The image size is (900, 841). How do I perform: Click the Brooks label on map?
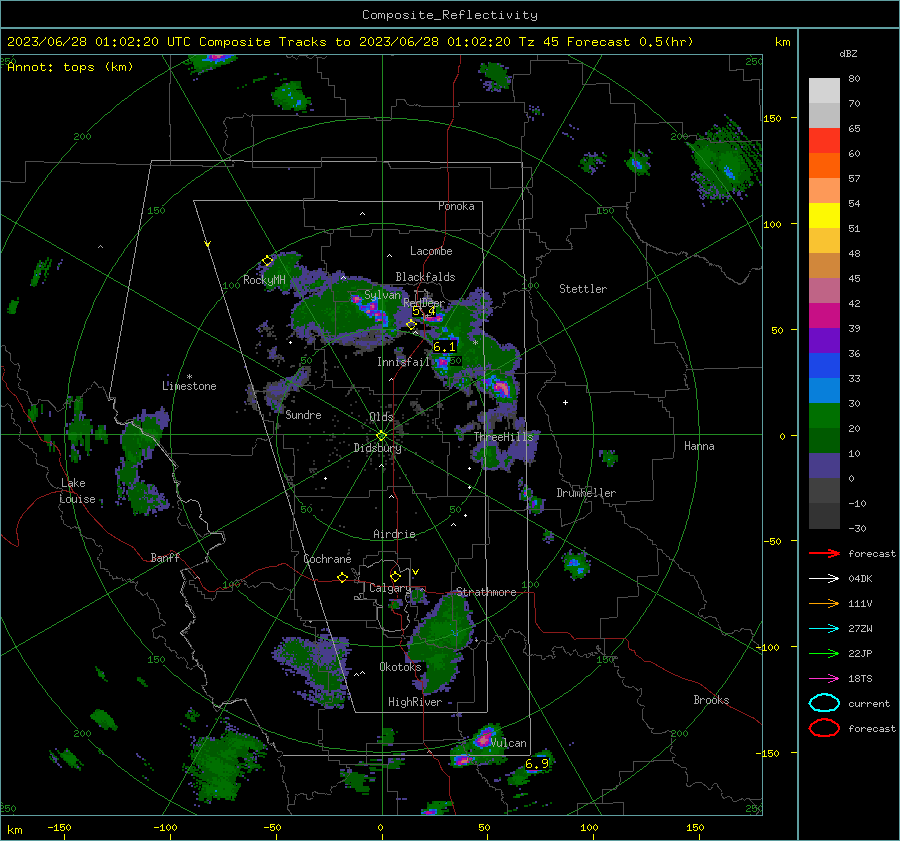(x=711, y=700)
